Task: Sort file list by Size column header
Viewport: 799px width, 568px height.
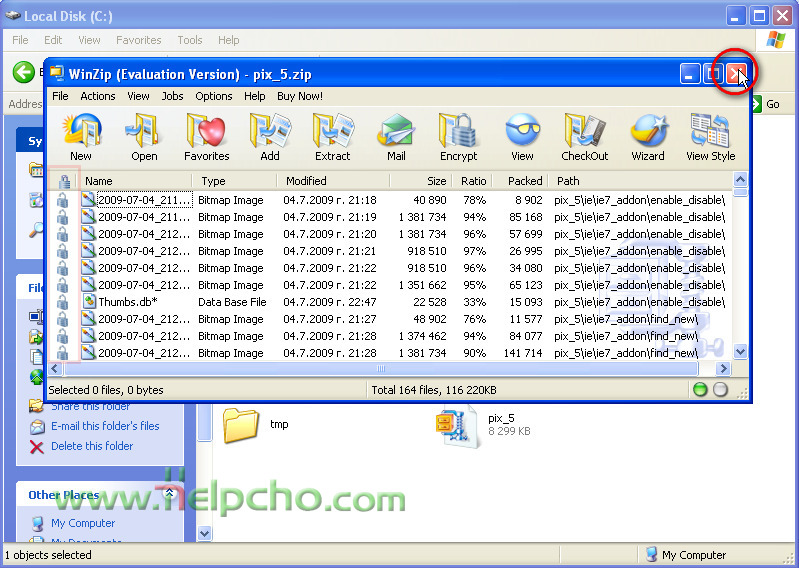Action: (x=420, y=181)
